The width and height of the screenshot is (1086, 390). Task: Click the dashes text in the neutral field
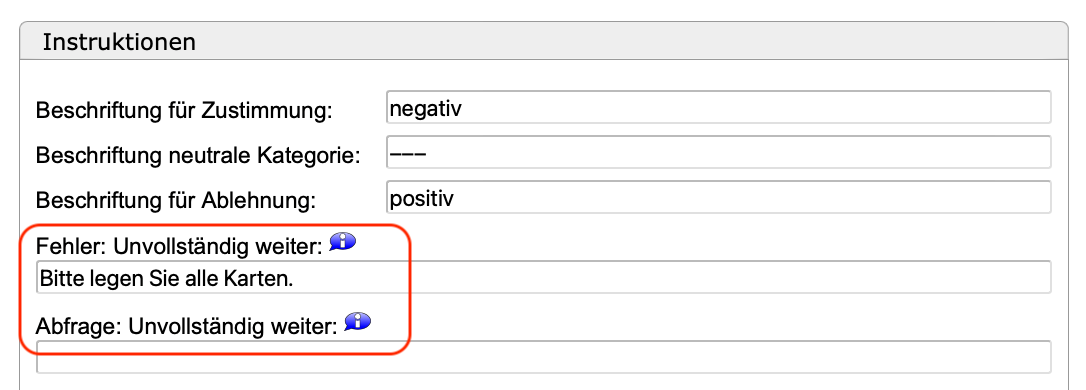[x=407, y=154]
